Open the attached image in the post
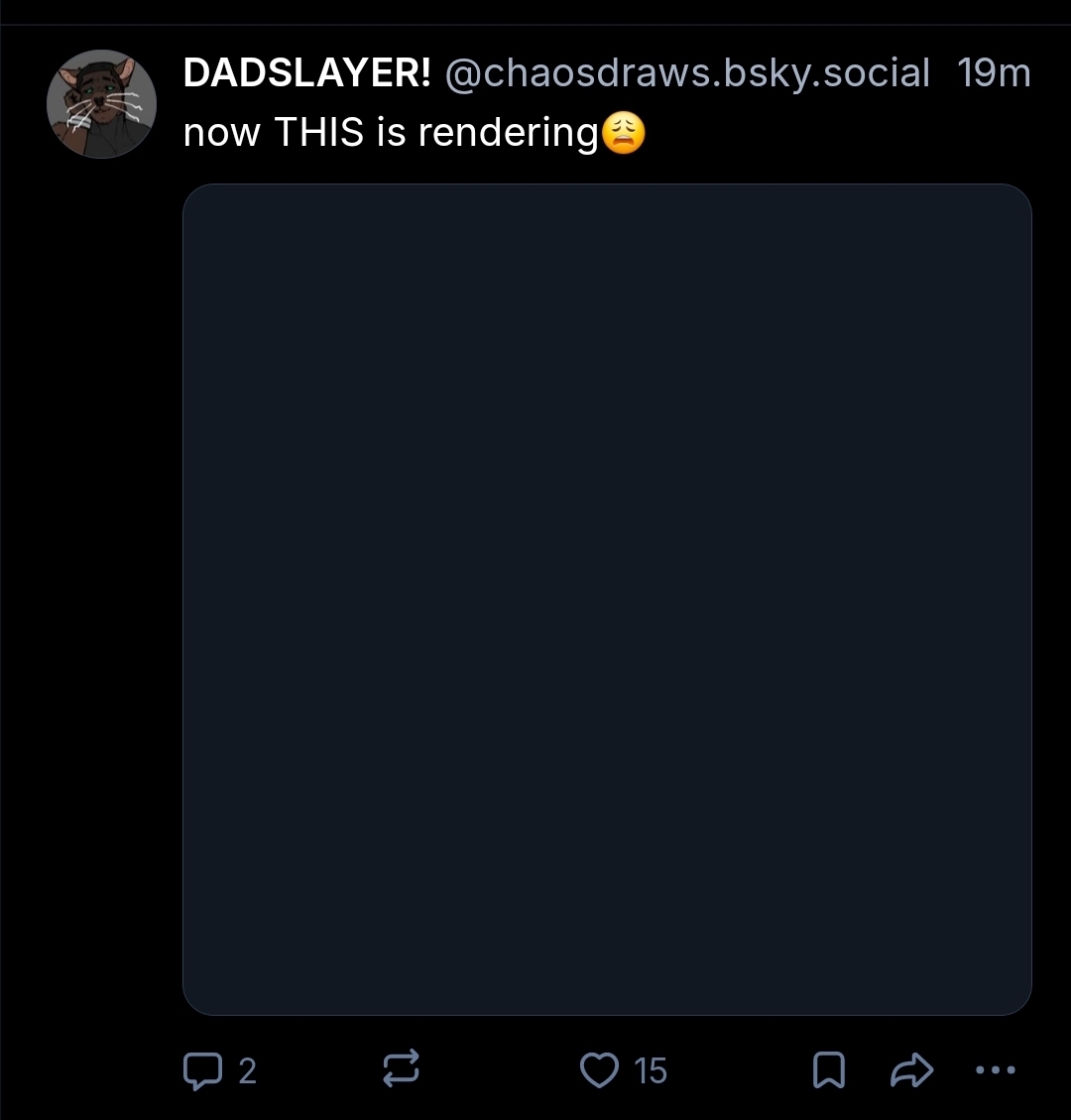The height and width of the screenshot is (1120, 1071). click(x=607, y=599)
